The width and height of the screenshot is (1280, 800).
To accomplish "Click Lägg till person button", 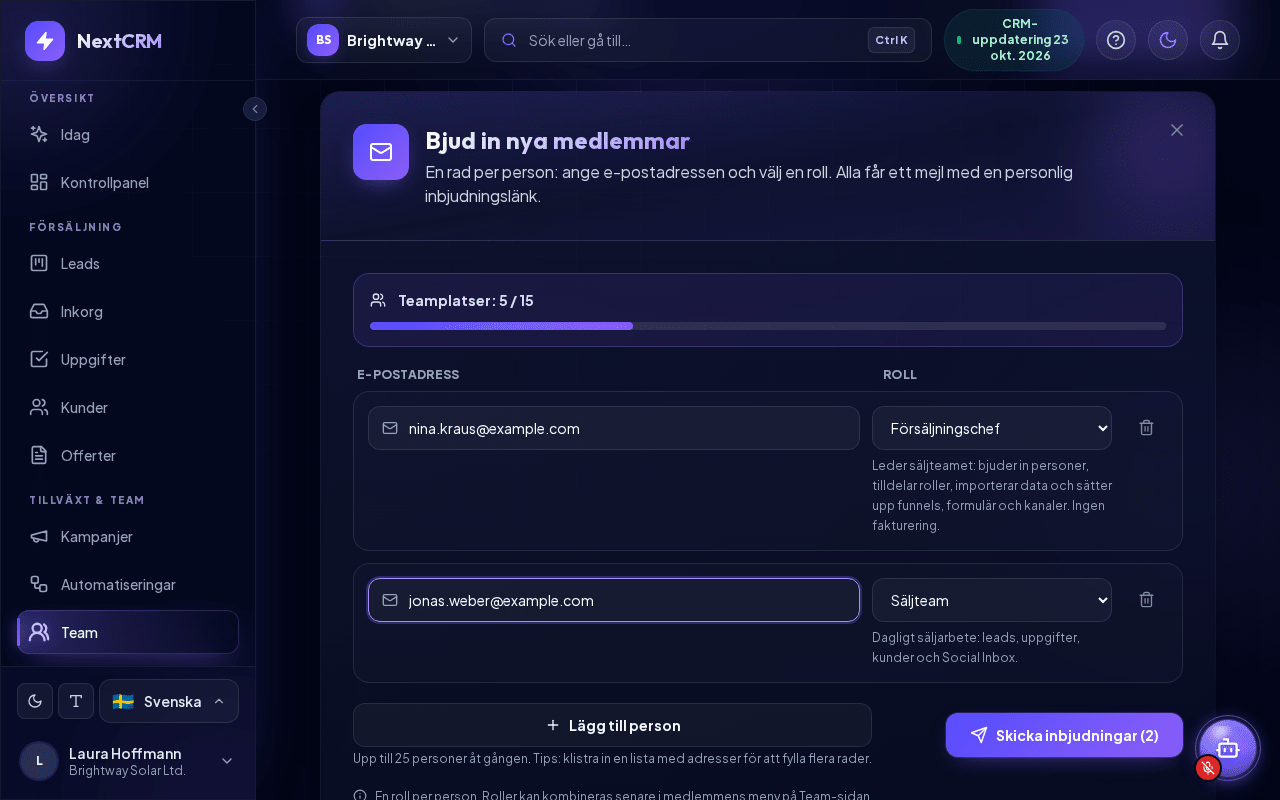I will 612,725.
